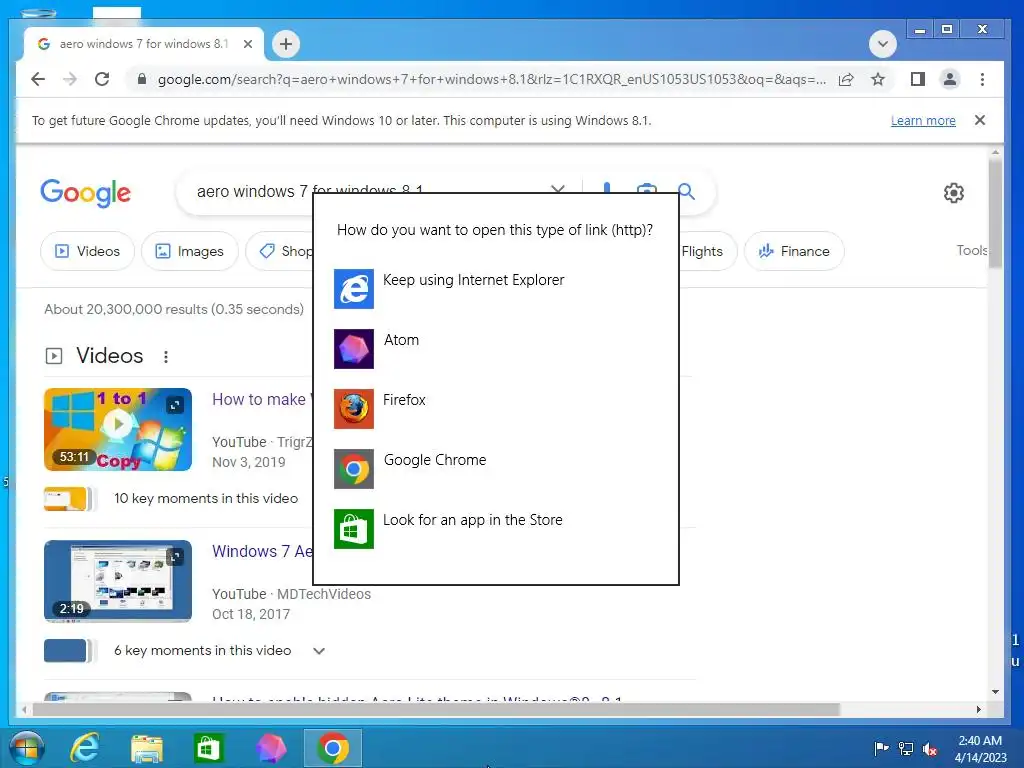The width and height of the screenshot is (1024, 768).
Task: Open the 'How to make' video result
Action: [x=261, y=399]
